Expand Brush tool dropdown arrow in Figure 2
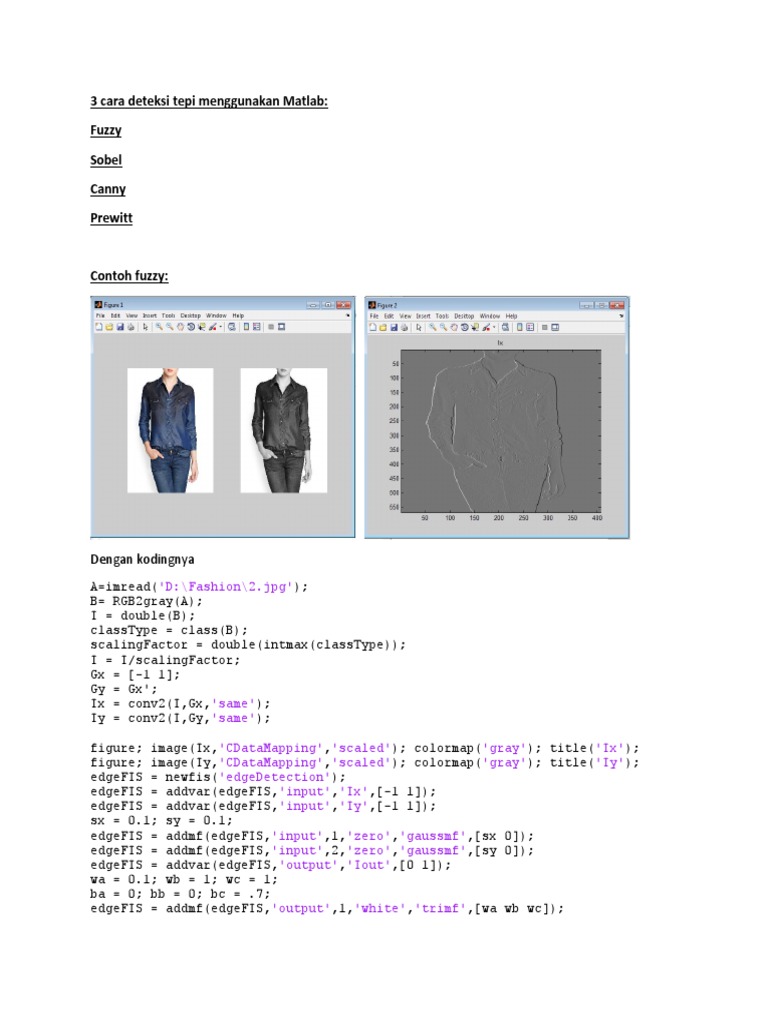This screenshot has width=768, height=1024. tap(494, 327)
